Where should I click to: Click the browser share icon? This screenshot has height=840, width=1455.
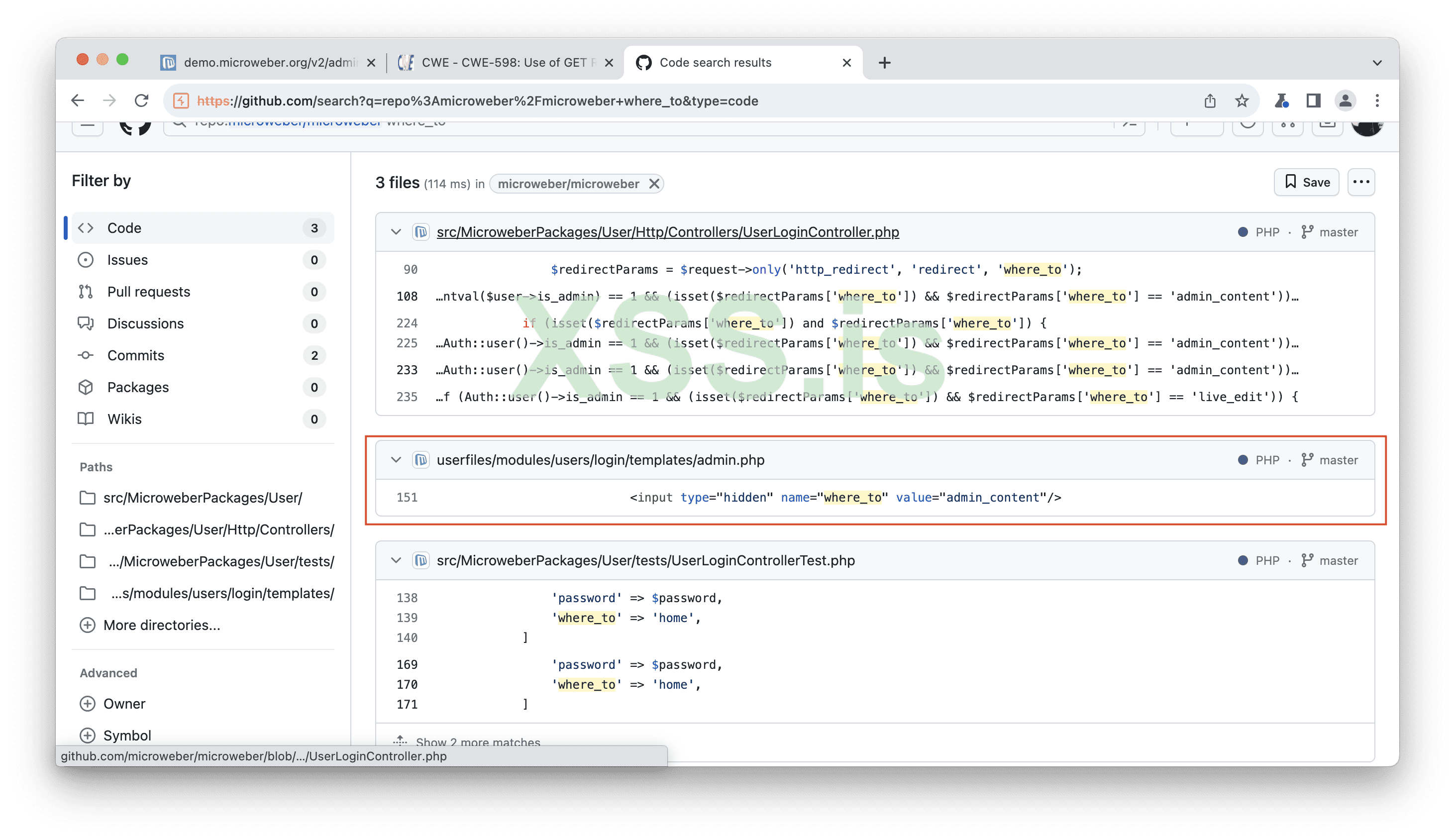tap(1210, 101)
